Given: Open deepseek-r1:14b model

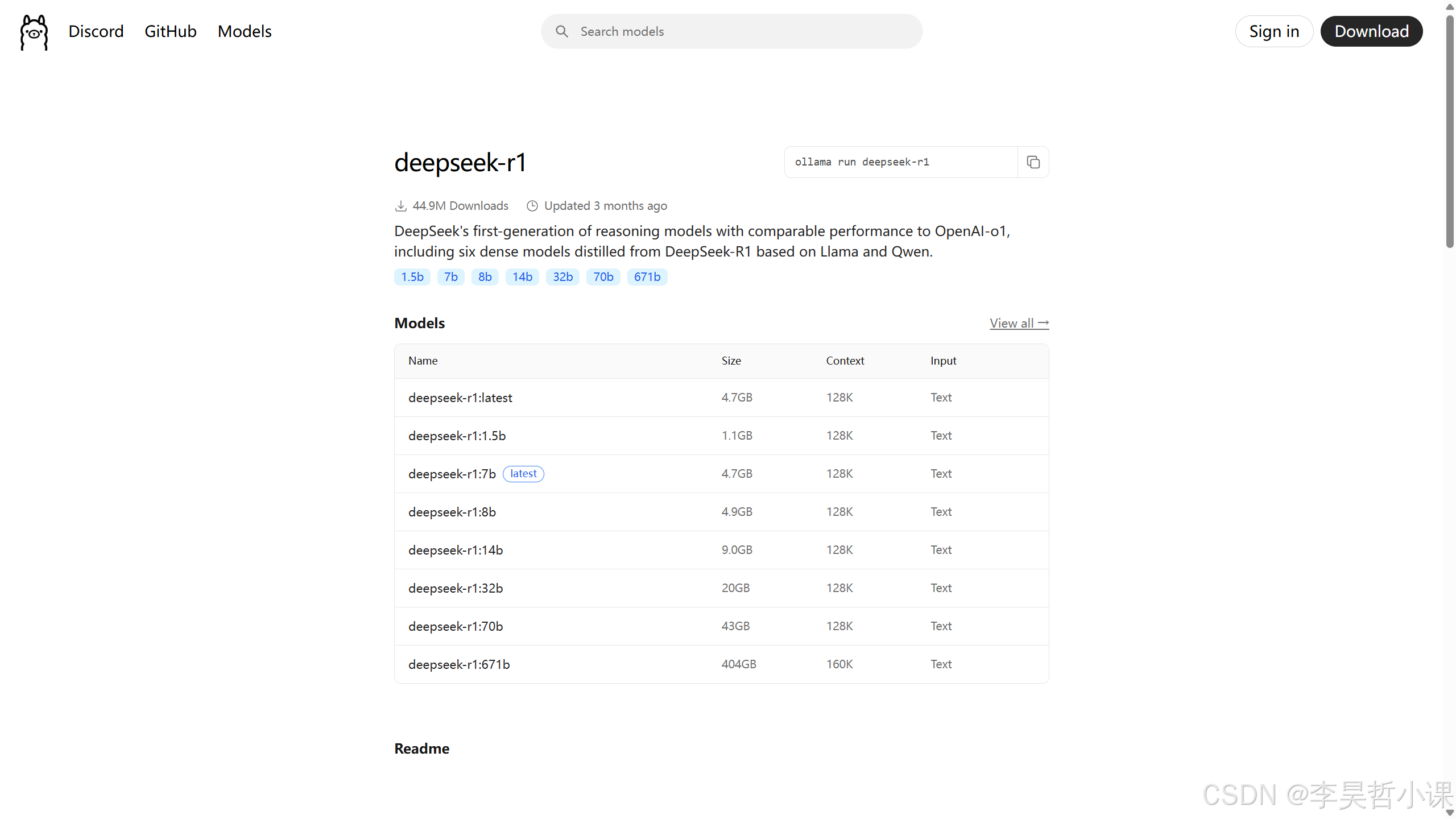Looking at the screenshot, I should point(455,550).
